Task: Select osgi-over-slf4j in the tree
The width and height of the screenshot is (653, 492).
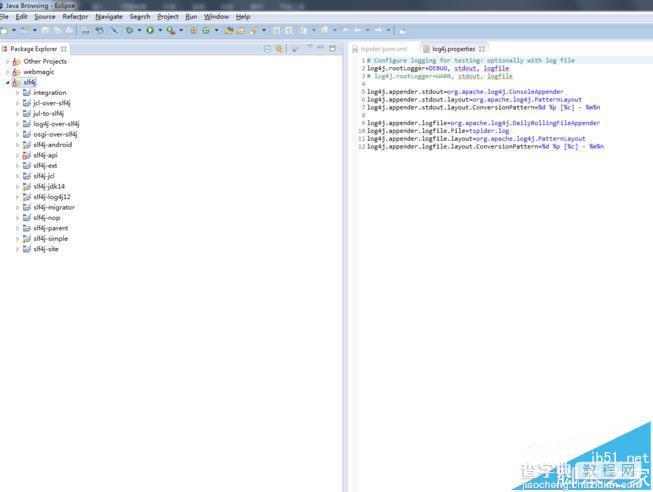Action: point(55,135)
